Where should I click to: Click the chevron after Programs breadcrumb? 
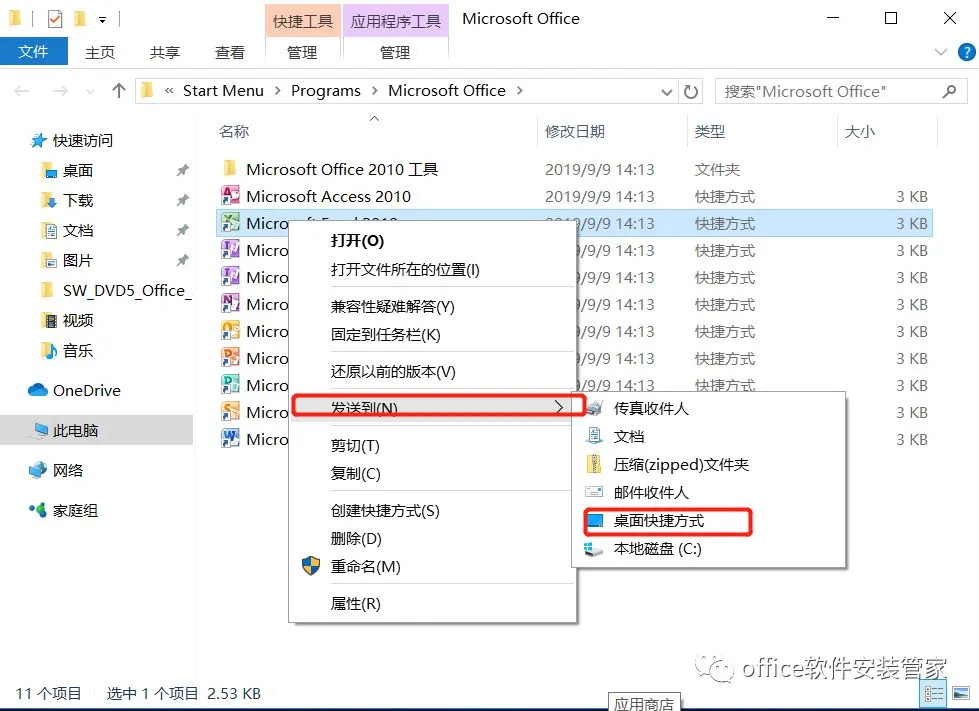[375, 91]
